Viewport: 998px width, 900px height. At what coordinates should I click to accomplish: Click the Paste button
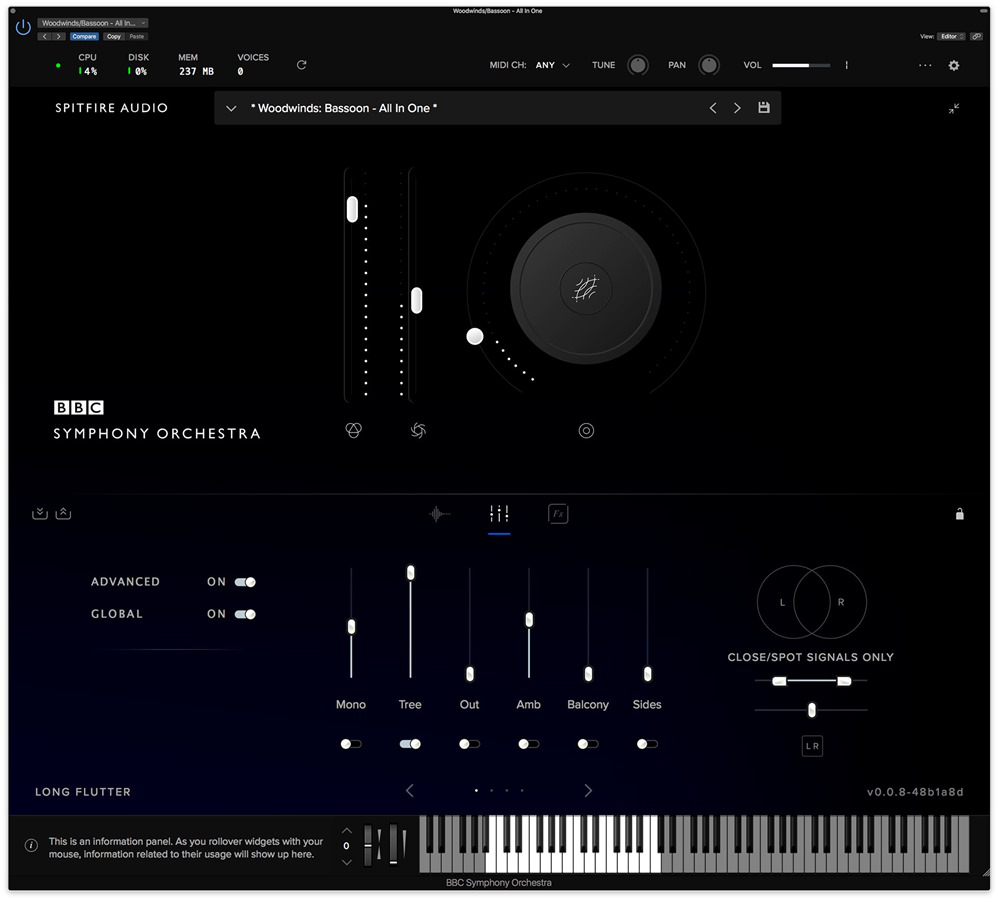click(137, 36)
